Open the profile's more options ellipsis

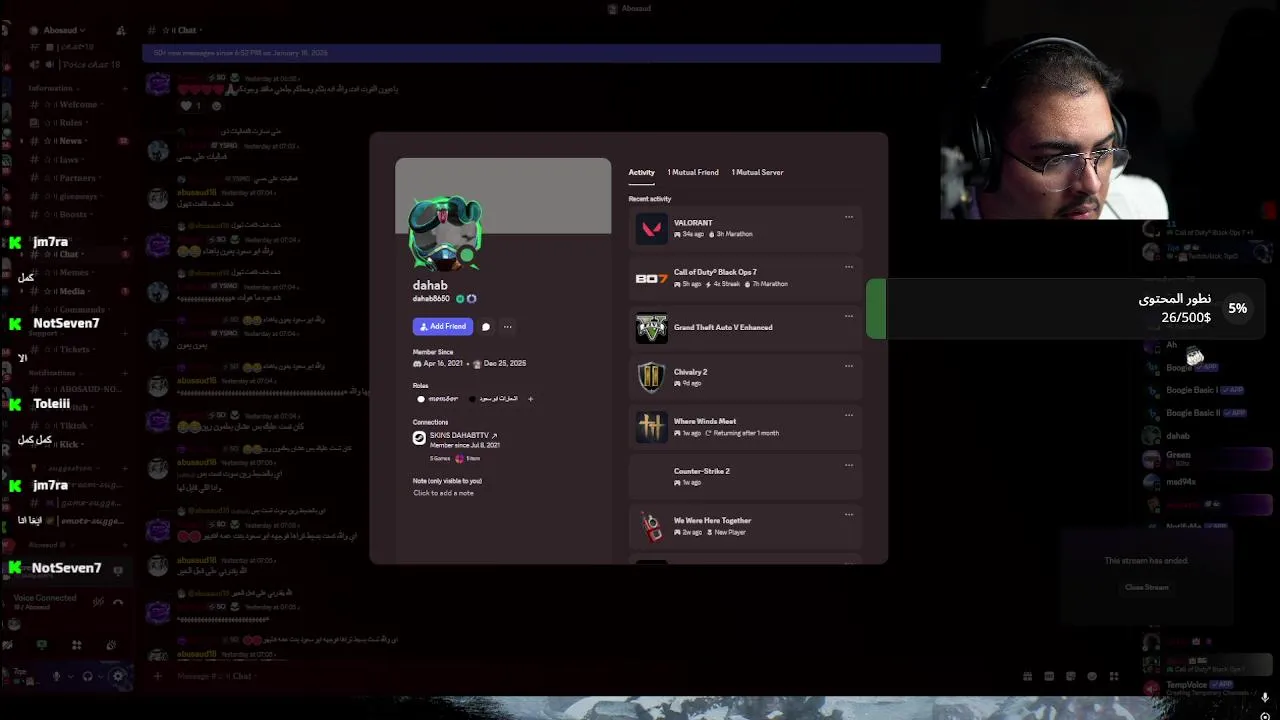[x=507, y=326]
